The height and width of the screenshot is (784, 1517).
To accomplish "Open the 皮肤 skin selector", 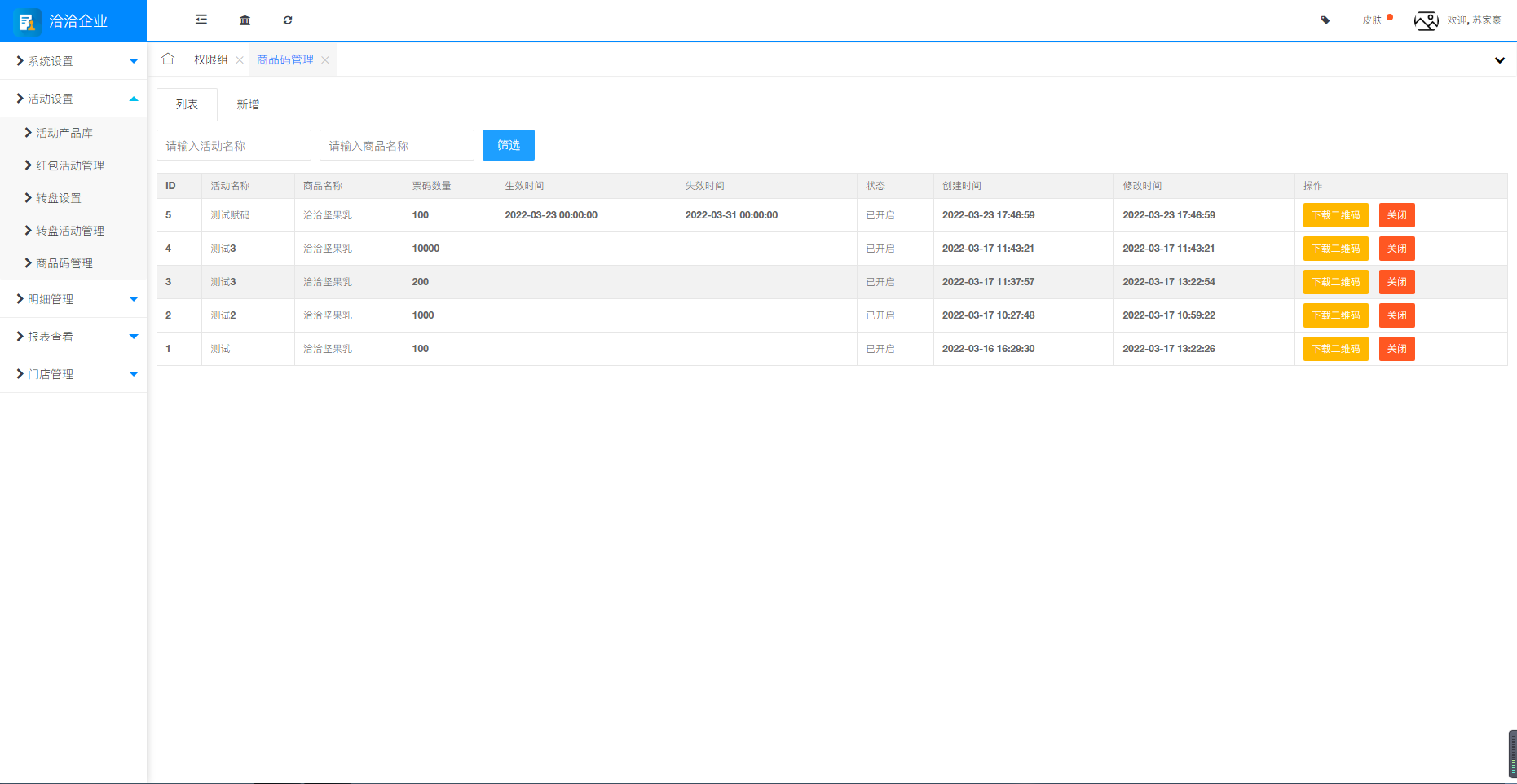I will click(1373, 20).
